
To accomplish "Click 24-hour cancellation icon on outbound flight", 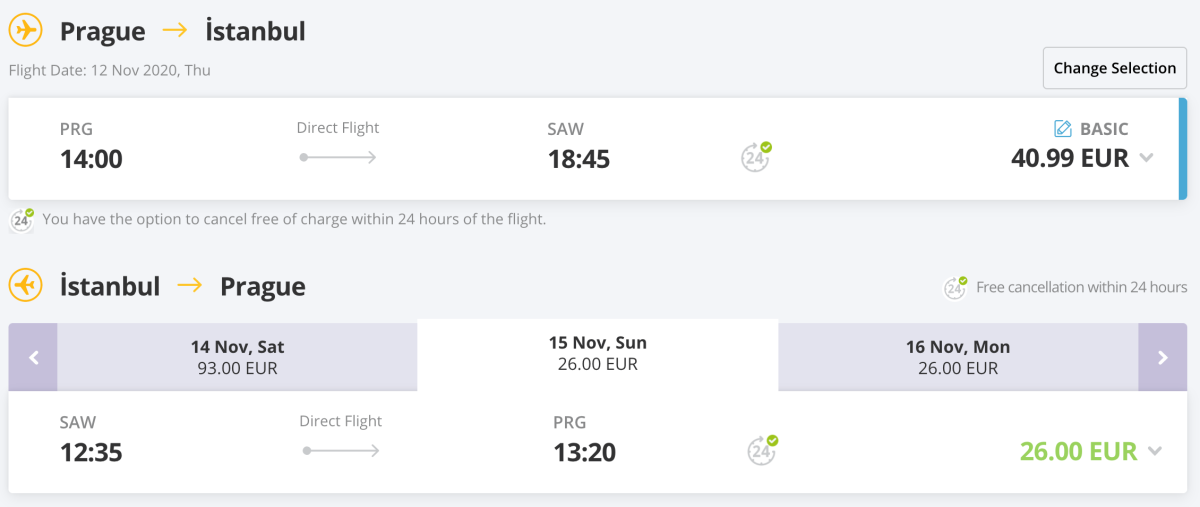I will [x=756, y=157].
